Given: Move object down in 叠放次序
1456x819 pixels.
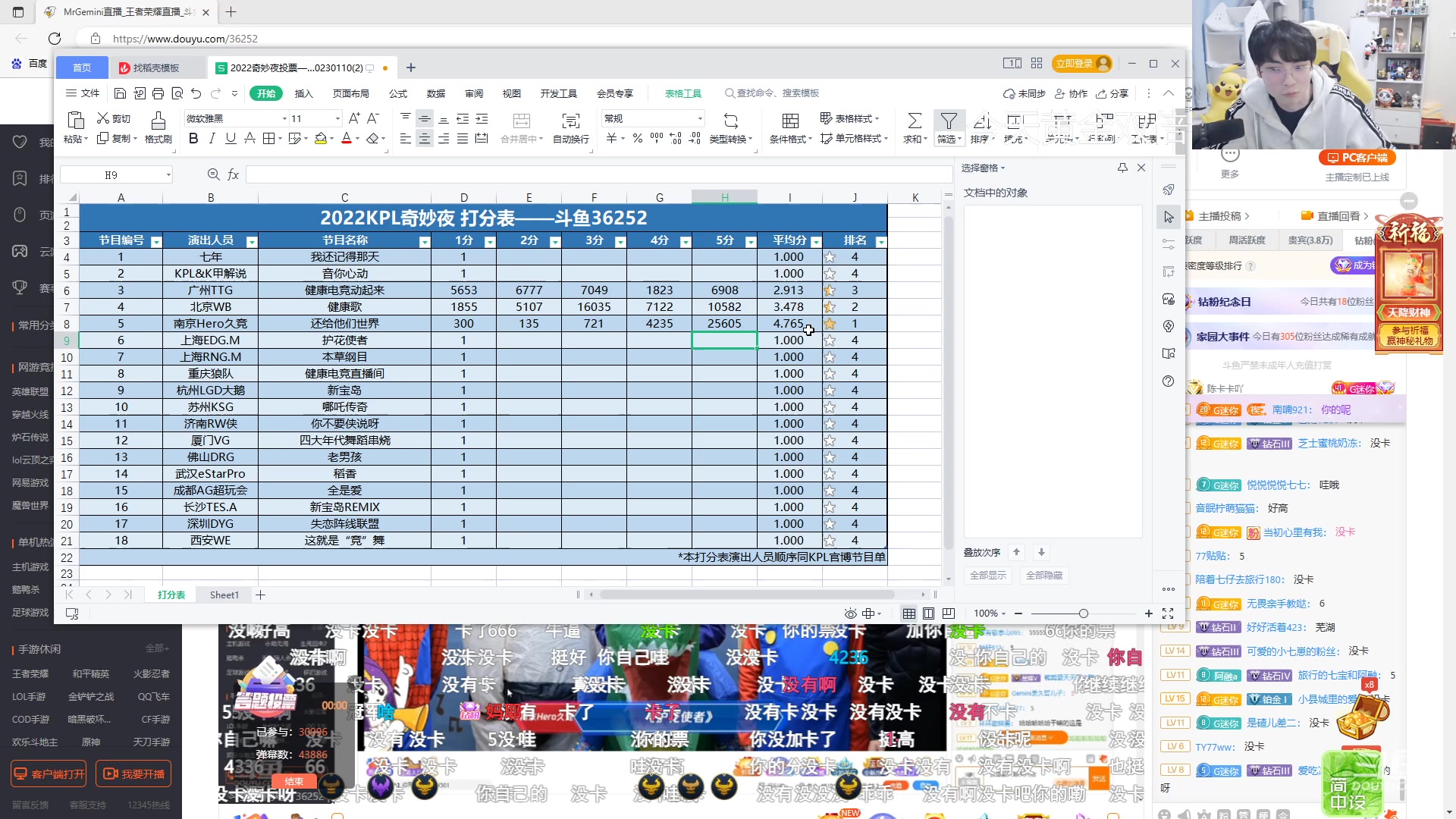Looking at the screenshot, I should click(1041, 553).
